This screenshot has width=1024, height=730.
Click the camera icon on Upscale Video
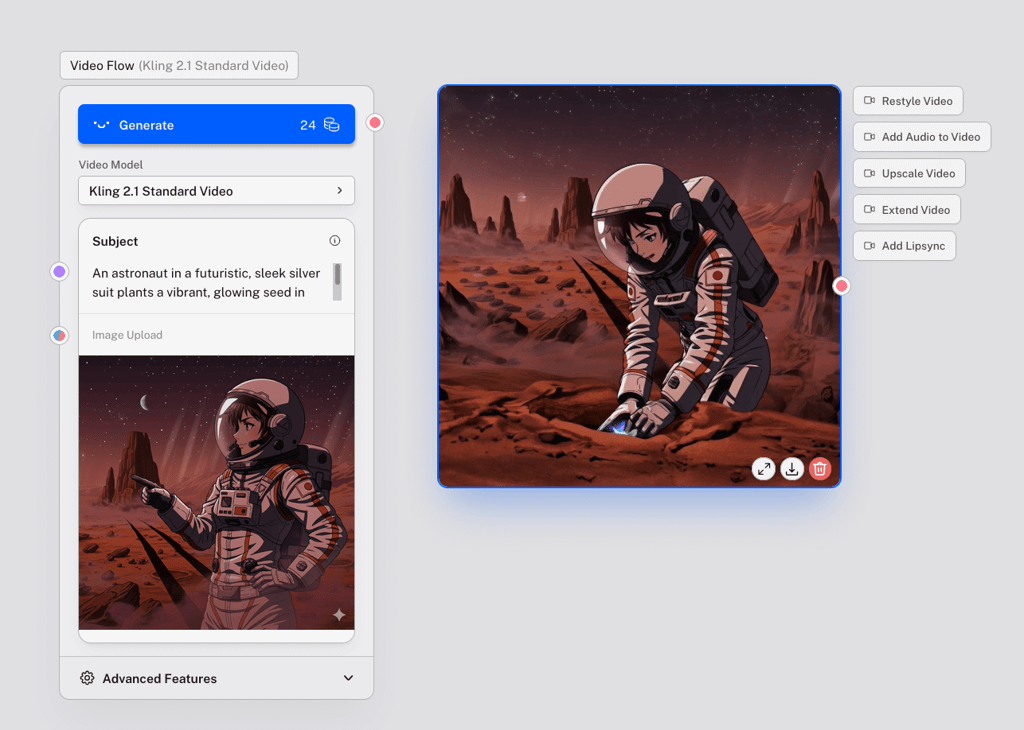coord(869,173)
